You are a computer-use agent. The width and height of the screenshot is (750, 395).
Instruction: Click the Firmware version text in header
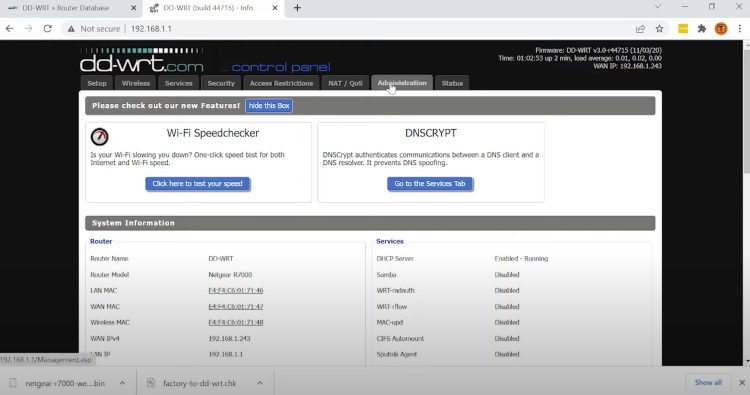pyautogui.click(x=598, y=50)
